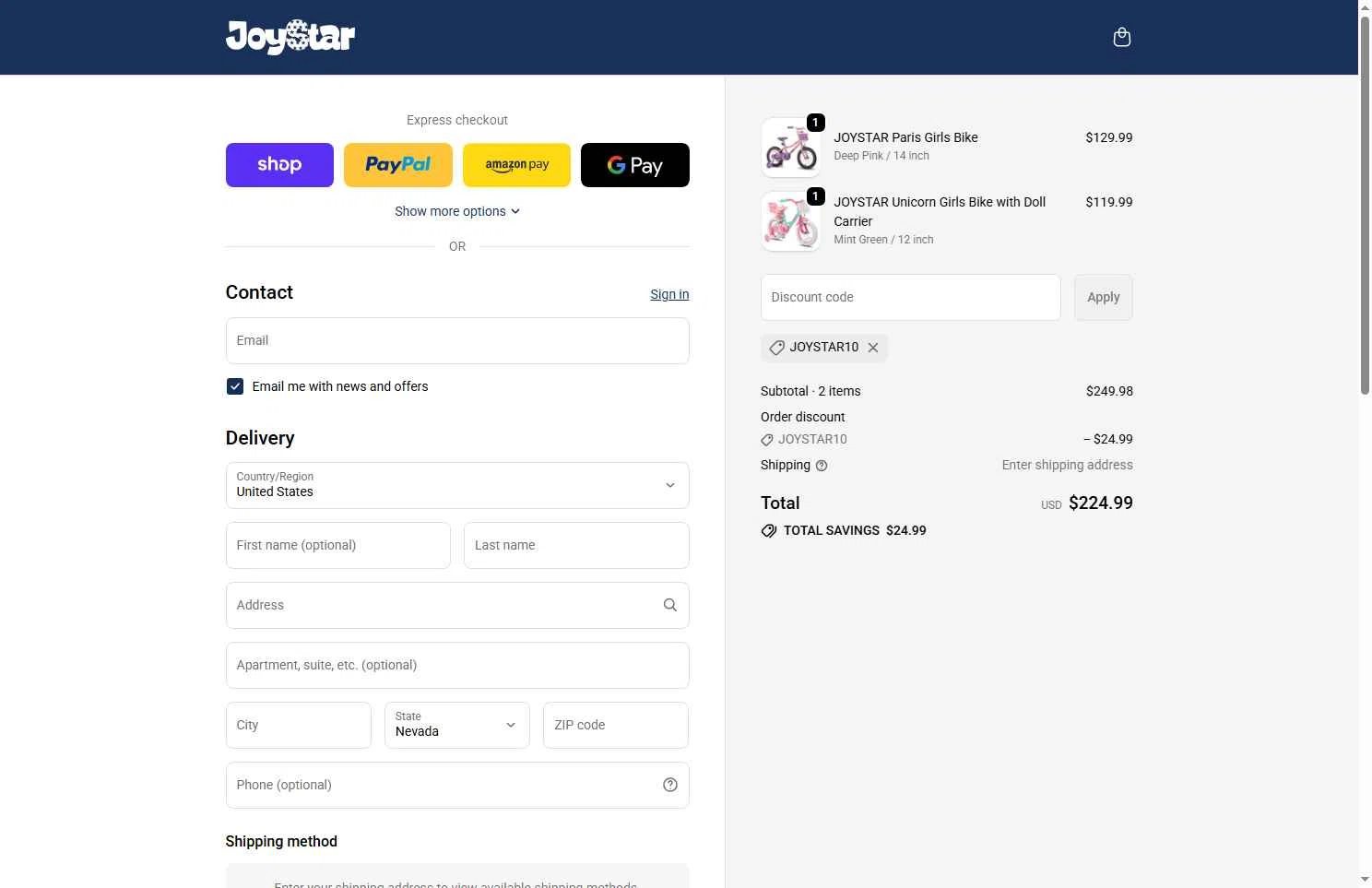Expand Show more options
Image resolution: width=1372 pixels, height=888 pixels.
457,211
